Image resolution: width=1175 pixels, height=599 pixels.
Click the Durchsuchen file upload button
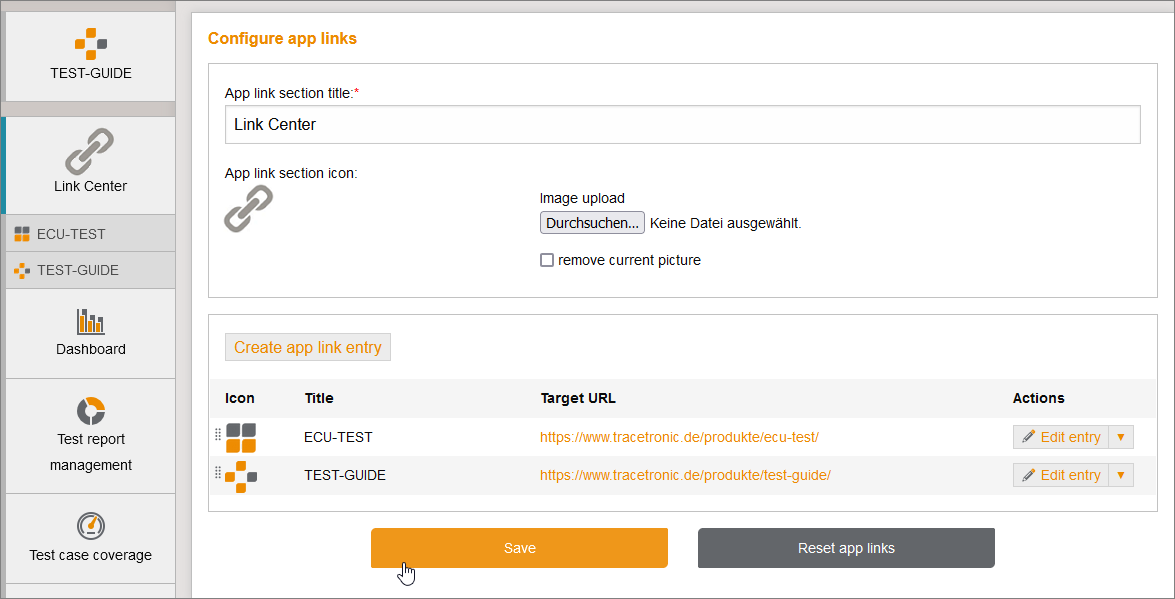[592, 223]
